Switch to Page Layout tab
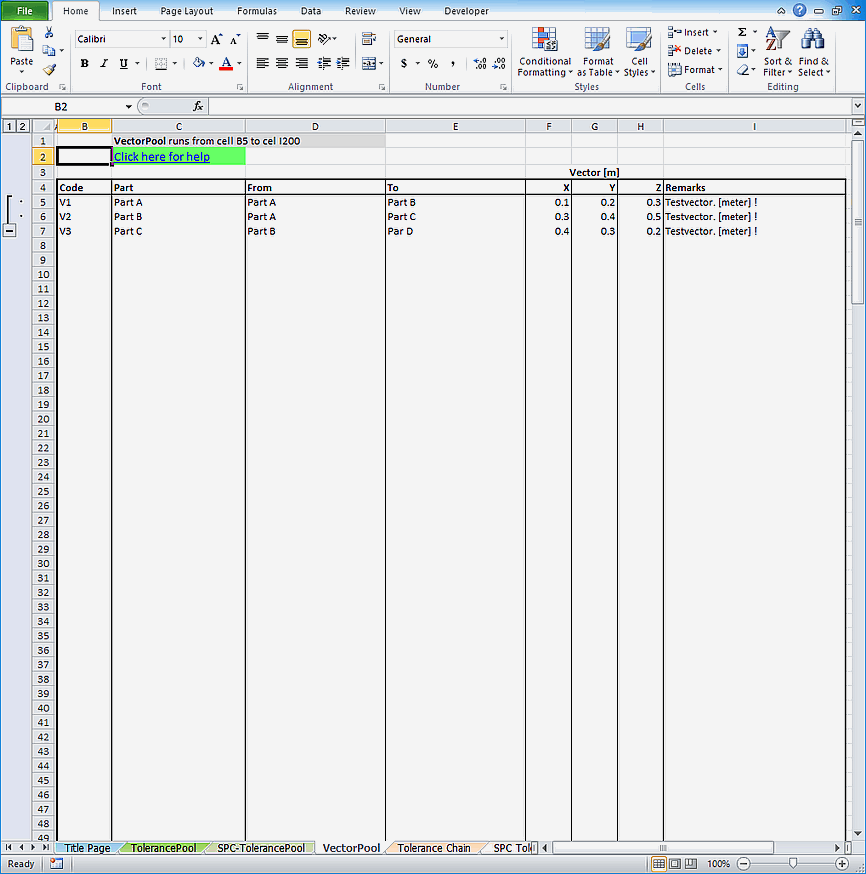Image resolution: width=866 pixels, height=874 pixels. pos(186,11)
